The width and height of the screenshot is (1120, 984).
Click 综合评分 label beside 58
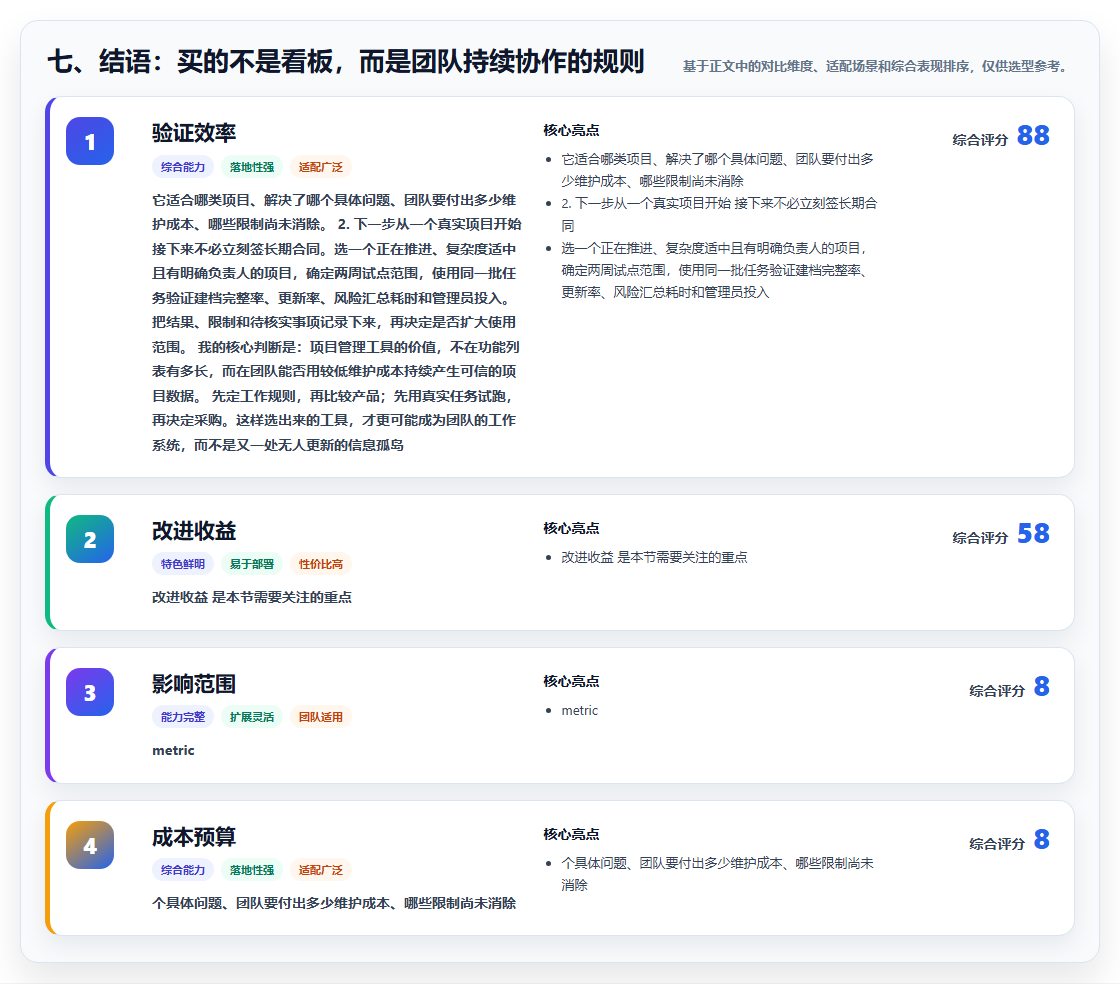980,538
